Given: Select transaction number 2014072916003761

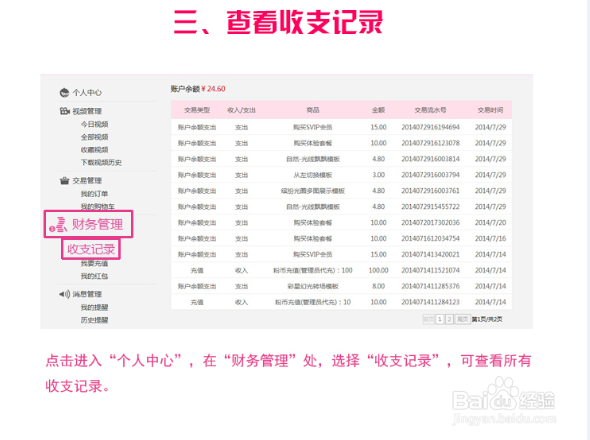Looking at the screenshot, I should click(430, 191).
